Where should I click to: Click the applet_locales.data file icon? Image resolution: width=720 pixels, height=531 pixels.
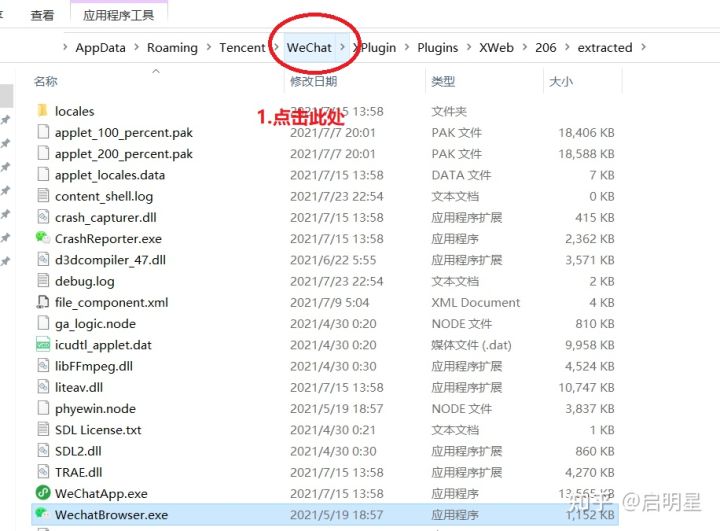(43, 175)
